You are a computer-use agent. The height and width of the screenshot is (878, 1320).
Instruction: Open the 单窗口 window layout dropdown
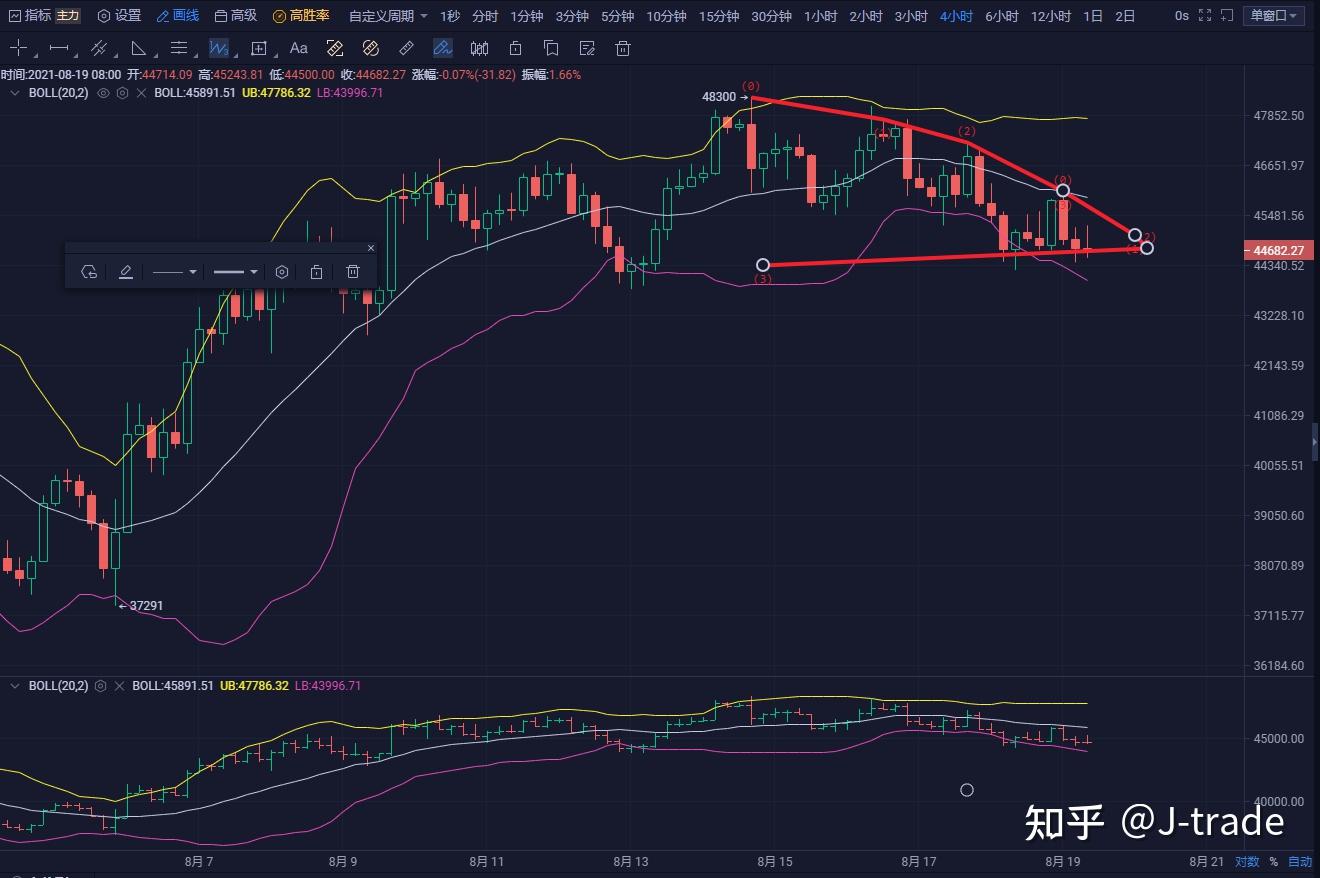[x=1274, y=16]
